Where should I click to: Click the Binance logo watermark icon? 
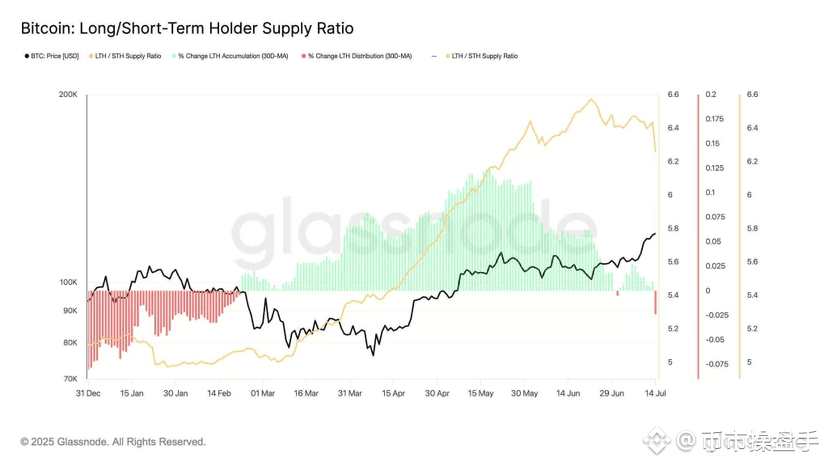656,440
